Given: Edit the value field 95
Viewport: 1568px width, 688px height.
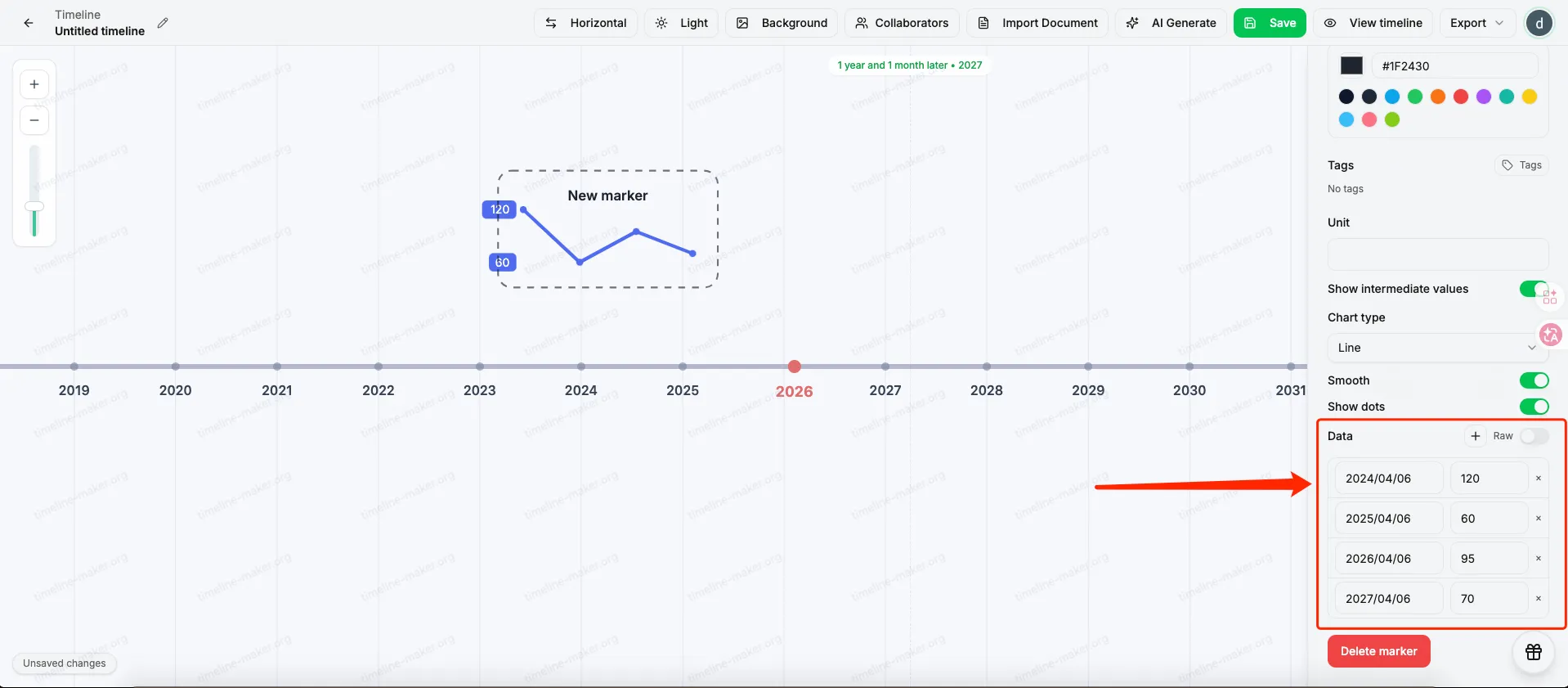Looking at the screenshot, I should 1489,559.
